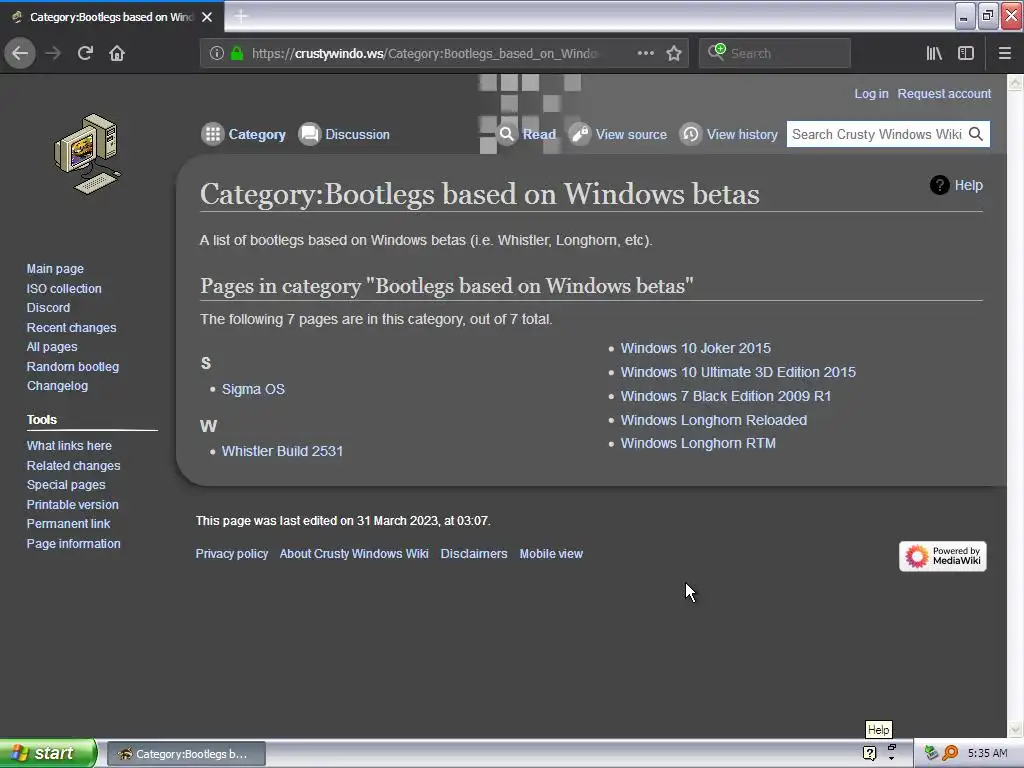Viewport: 1024px width, 768px height.
Task: Open the ISO collection link
Action: (x=64, y=288)
